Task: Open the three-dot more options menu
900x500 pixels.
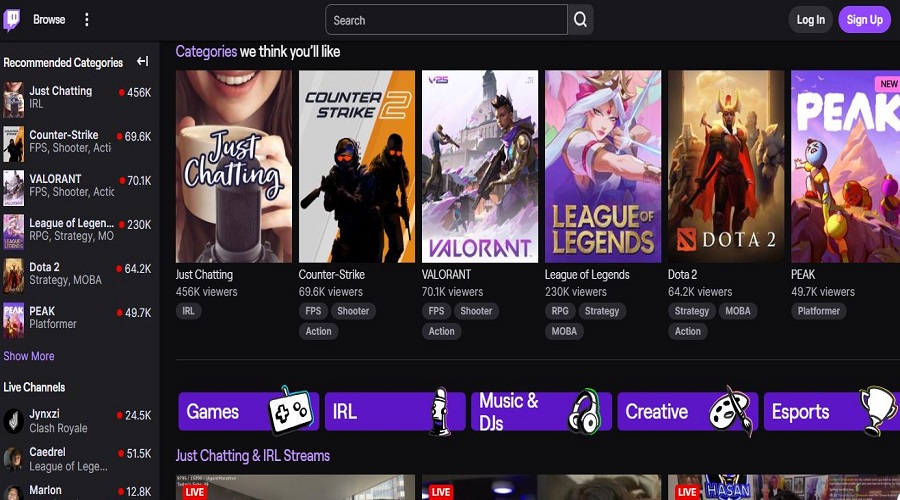Action: click(87, 20)
